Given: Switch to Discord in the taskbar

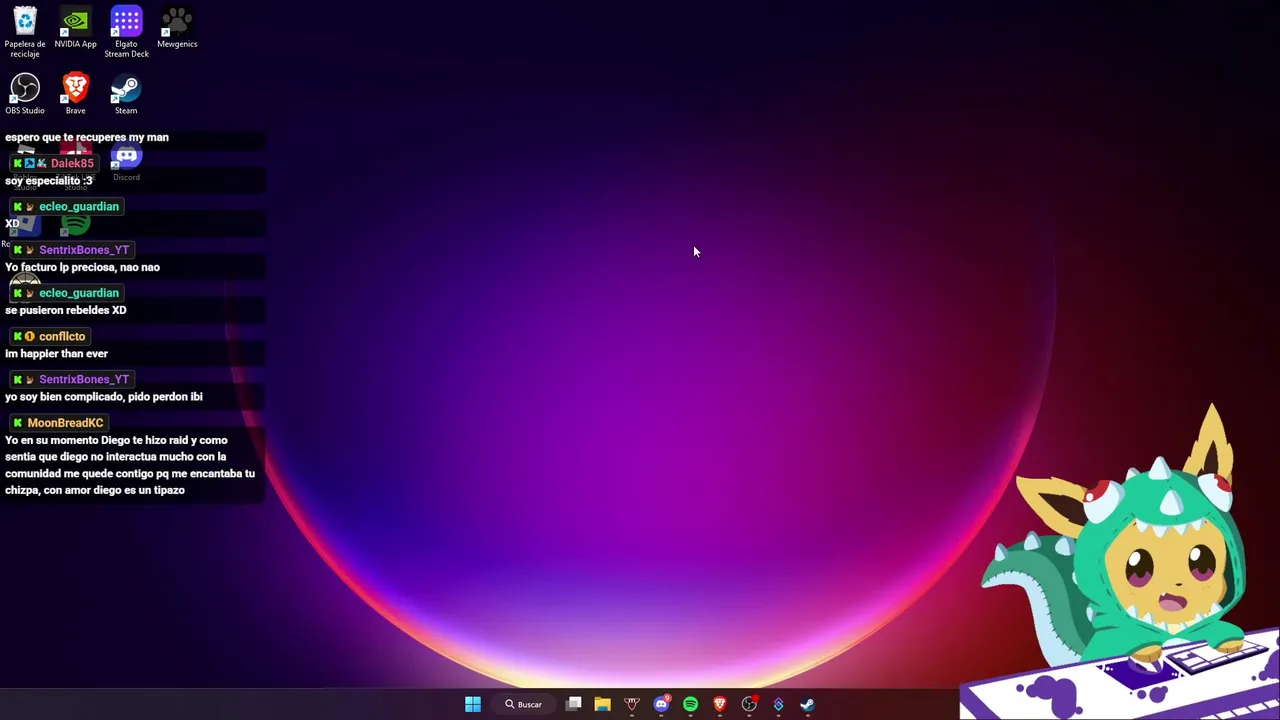Looking at the screenshot, I should (x=661, y=704).
